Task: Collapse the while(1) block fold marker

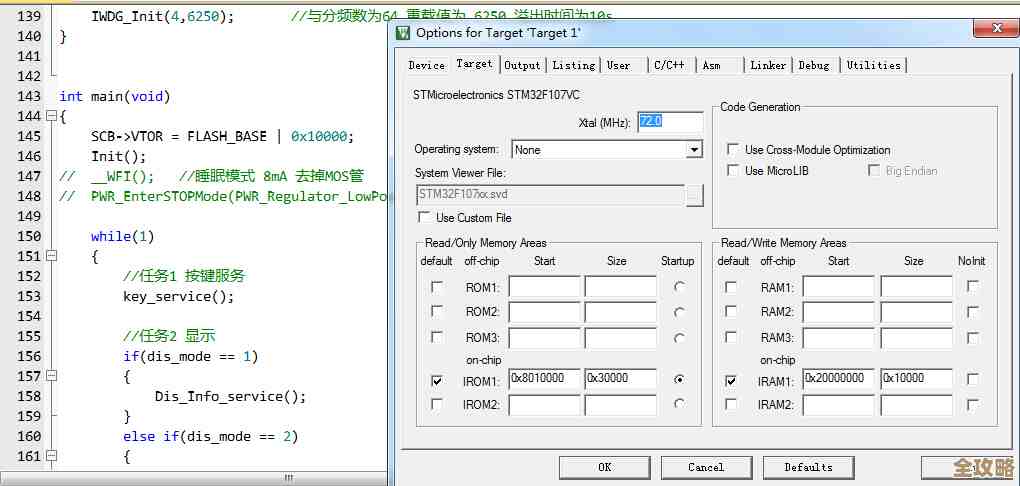Action: [50, 257]
